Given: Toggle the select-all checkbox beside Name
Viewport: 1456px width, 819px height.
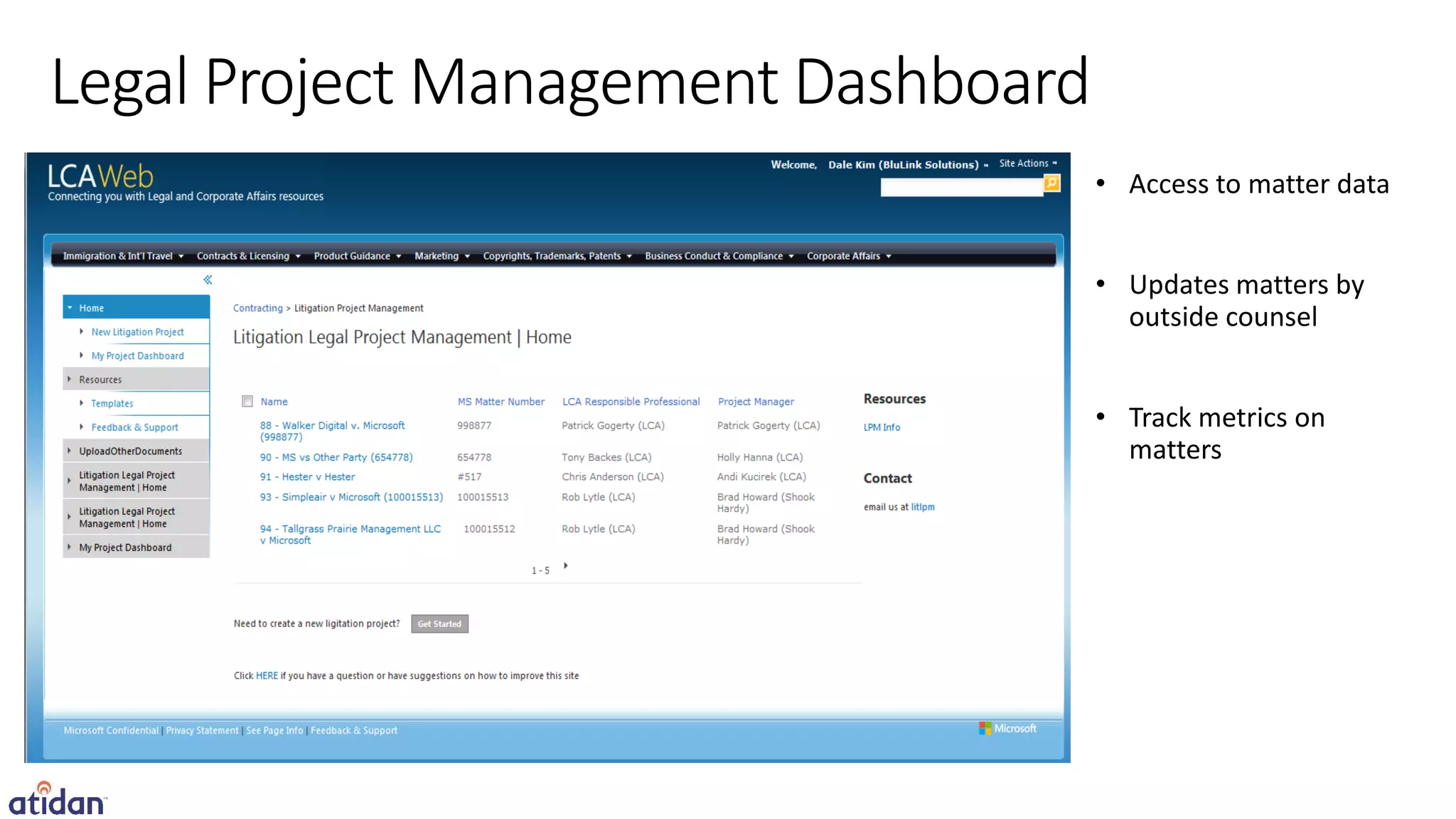Looking at the screenshot, I should [247, 402].
